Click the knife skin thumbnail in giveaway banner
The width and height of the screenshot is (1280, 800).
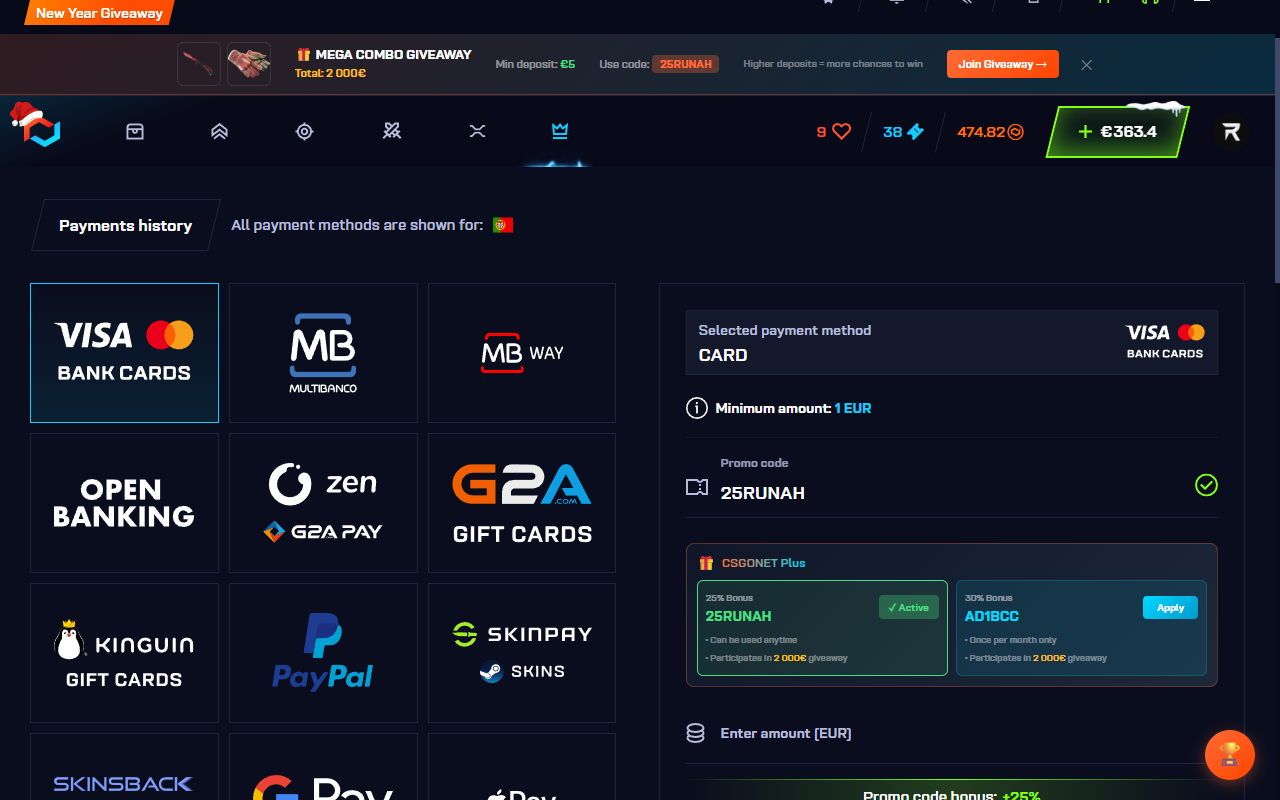click(x=199, y=64)
